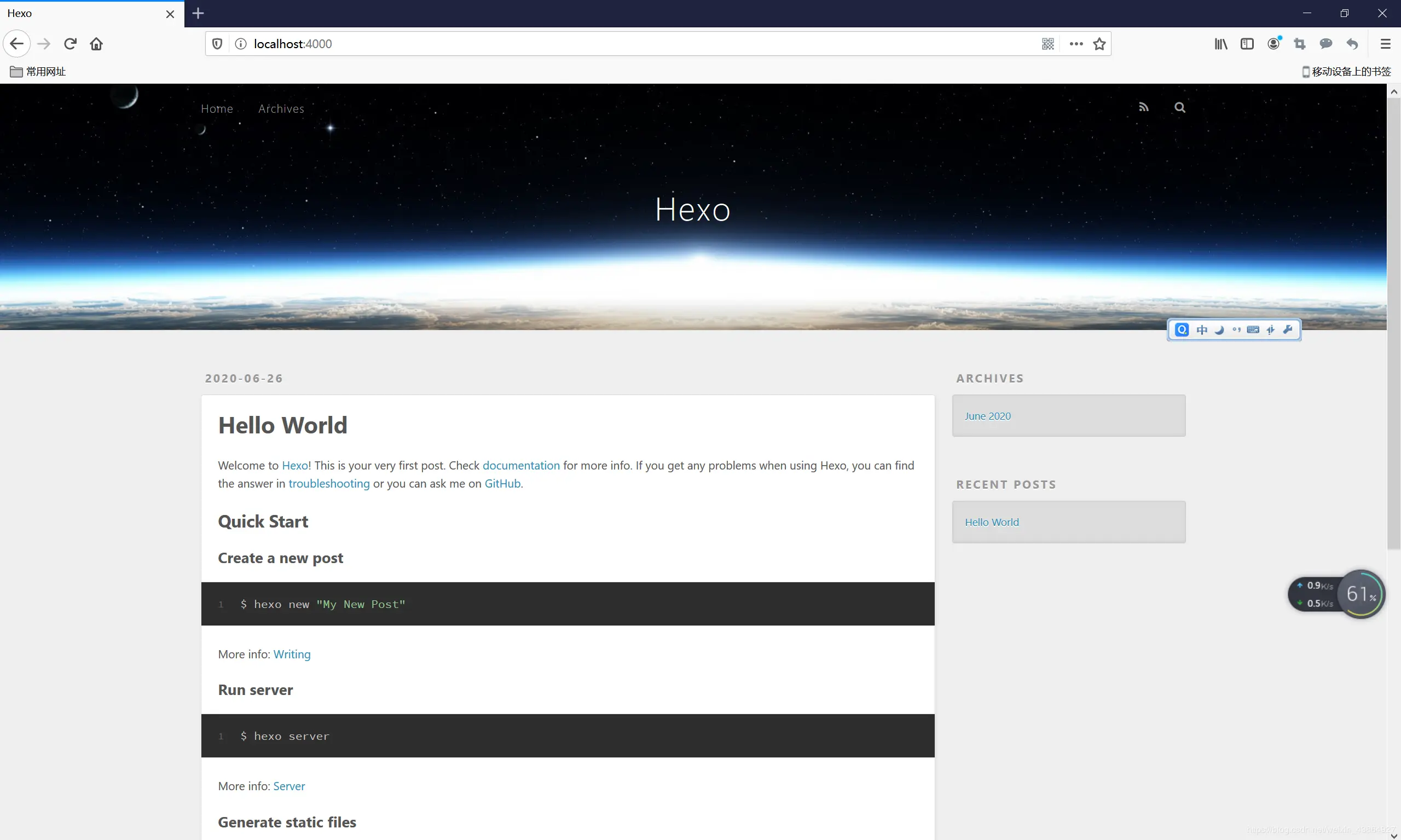Viewport: 1401px width, 840px height.
Task: Select the Home navigation item
Action: (217, 109)
